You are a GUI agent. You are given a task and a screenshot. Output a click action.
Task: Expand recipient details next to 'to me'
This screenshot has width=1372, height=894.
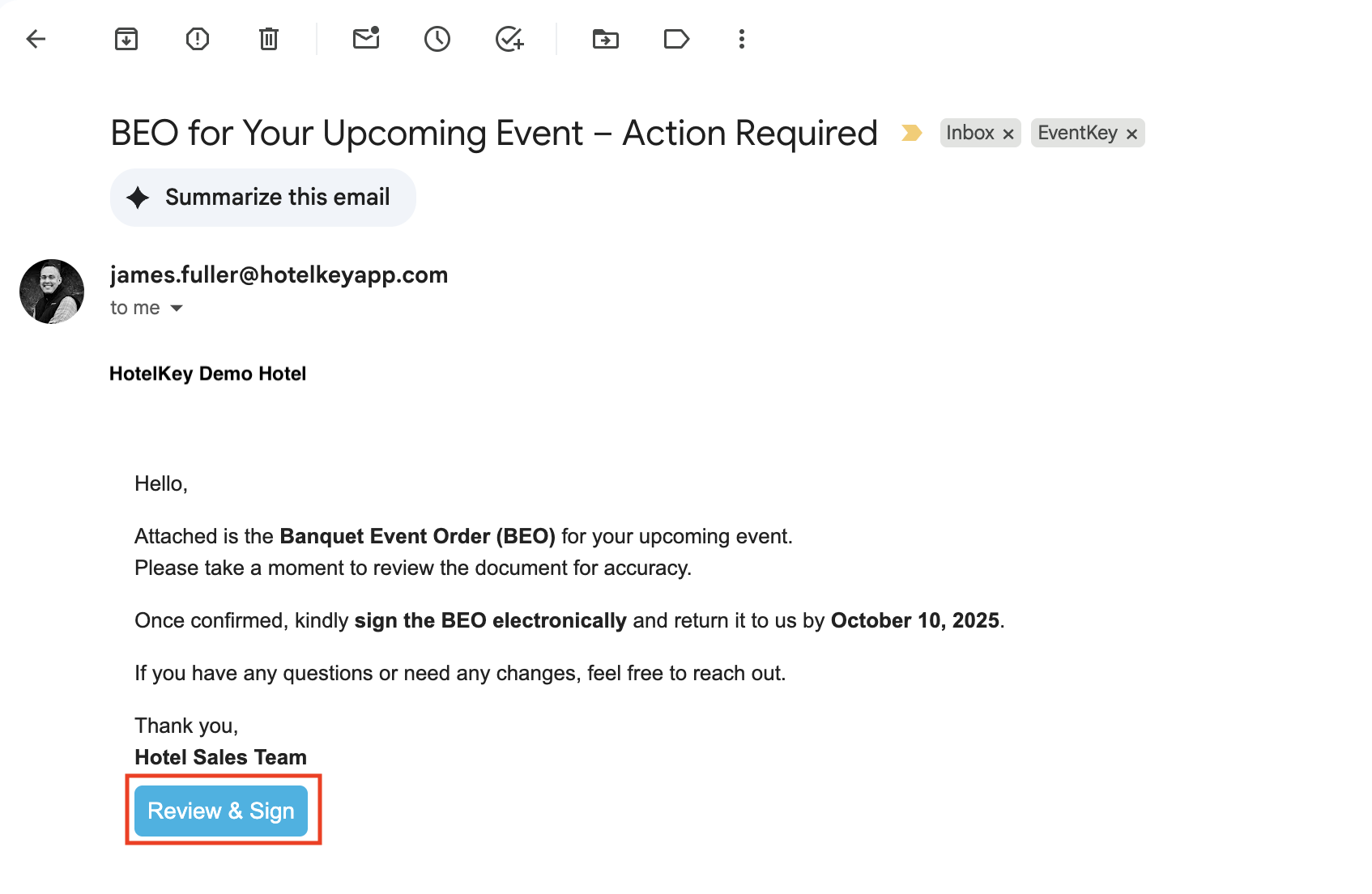tap(177, 309)
